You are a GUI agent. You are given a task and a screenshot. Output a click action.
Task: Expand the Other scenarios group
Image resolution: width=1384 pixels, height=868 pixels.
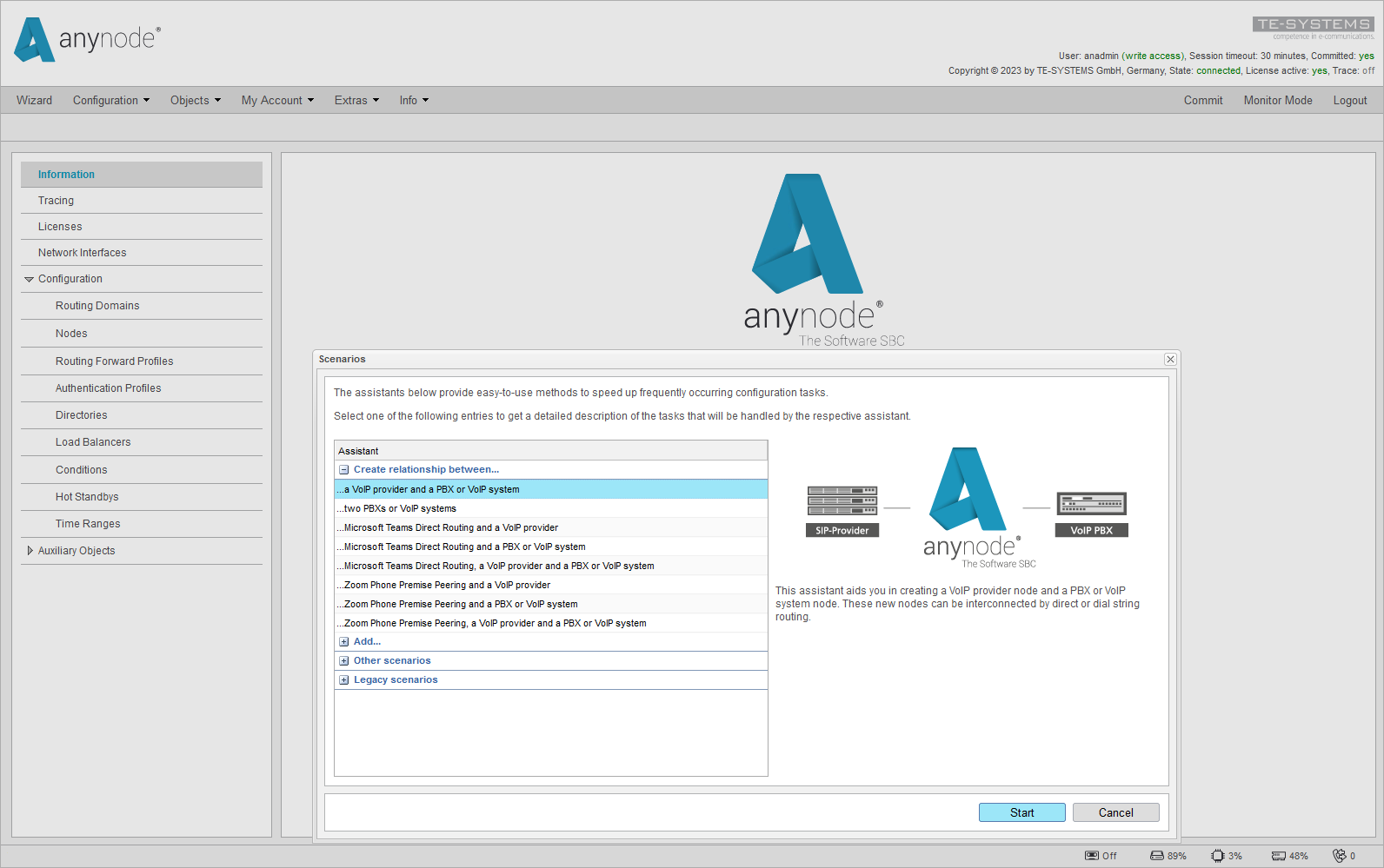point(344,661)
